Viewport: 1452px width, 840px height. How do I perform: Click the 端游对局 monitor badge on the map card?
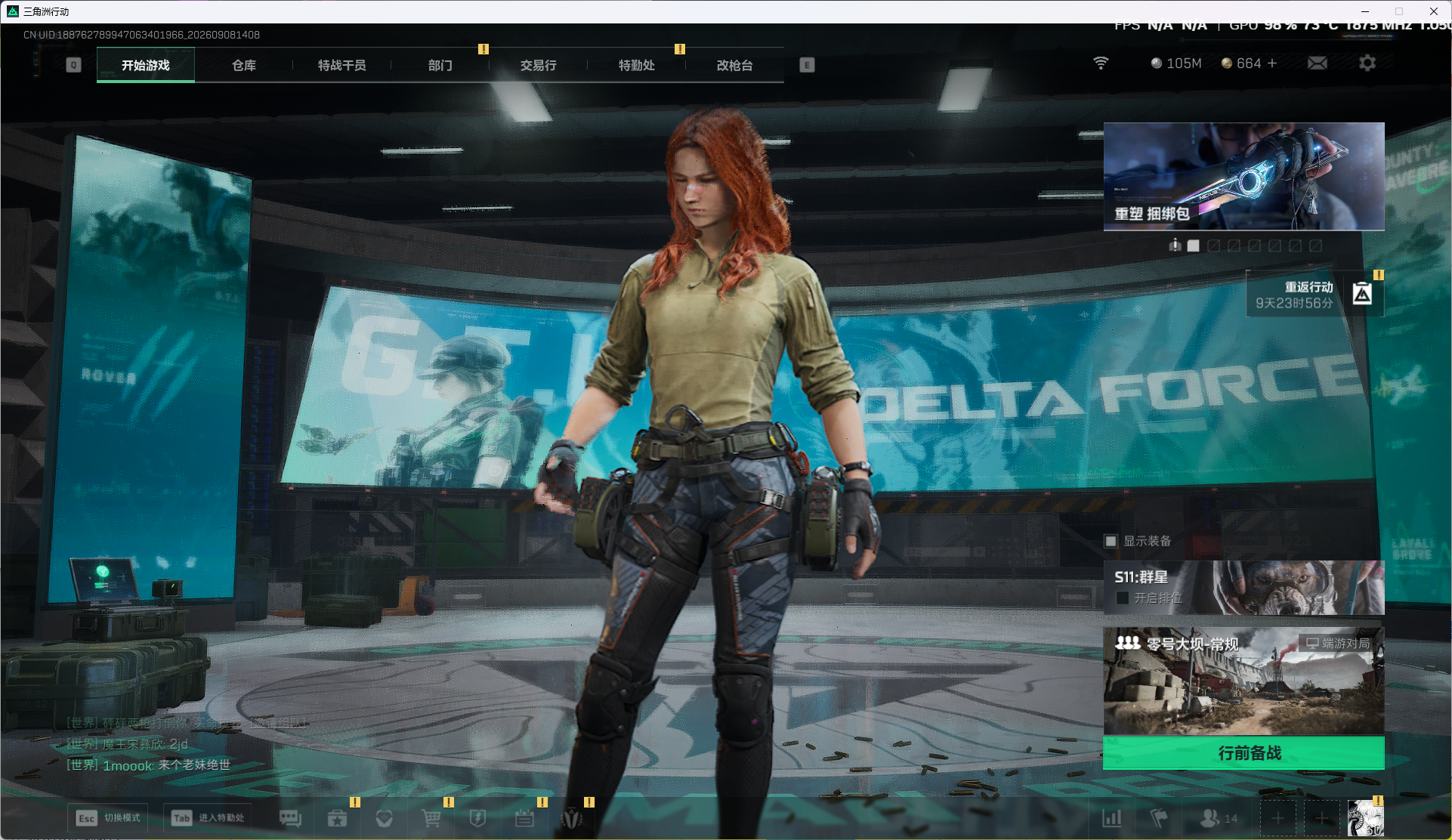click(1338, 644)
